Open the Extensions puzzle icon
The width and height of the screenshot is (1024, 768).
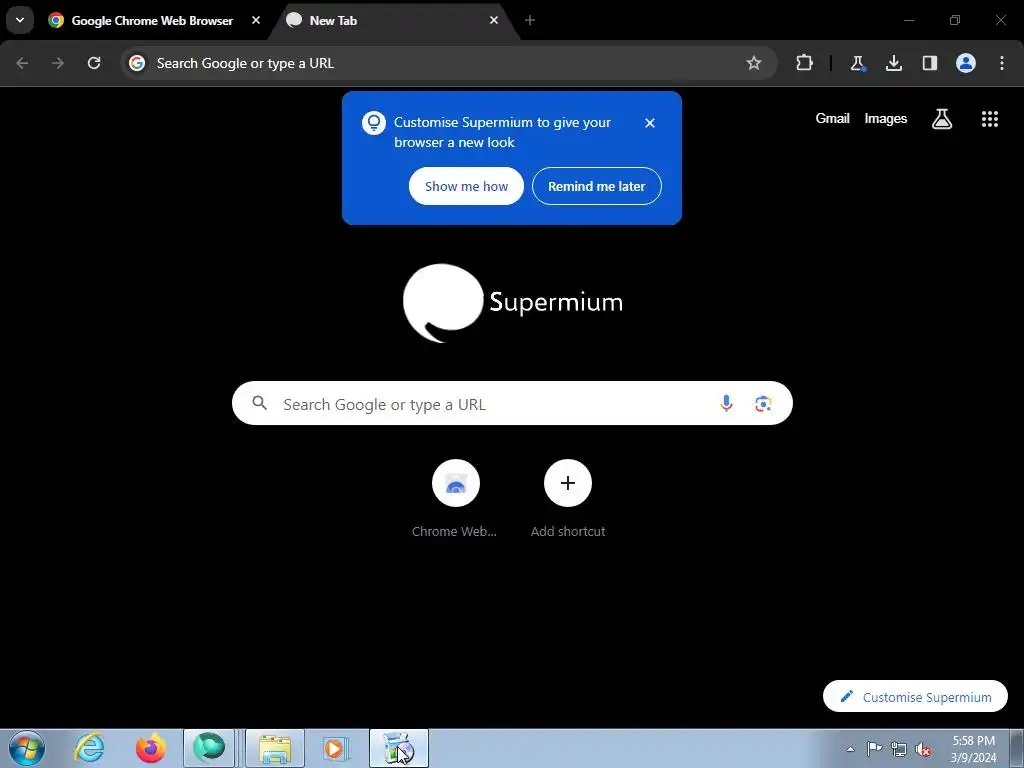pos(805,63)
